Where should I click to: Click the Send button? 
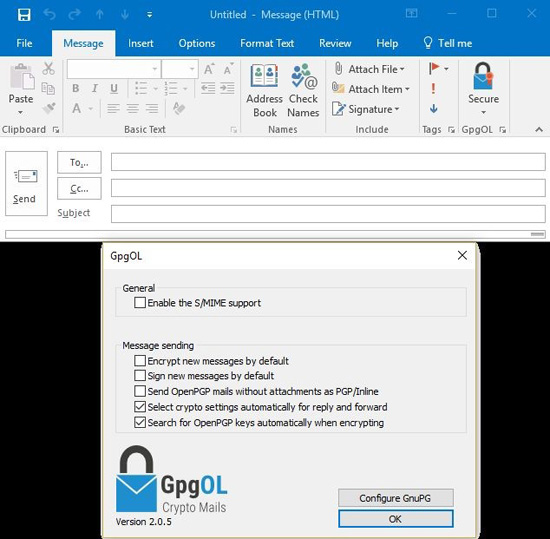pyautogui.click(x=26, y=183)
